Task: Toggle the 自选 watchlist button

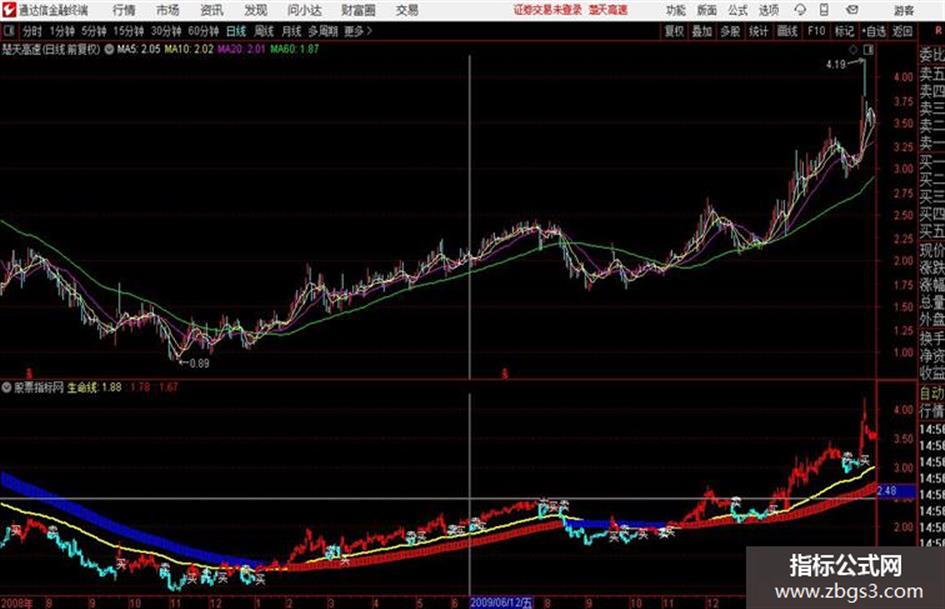Action: point(873,31)
